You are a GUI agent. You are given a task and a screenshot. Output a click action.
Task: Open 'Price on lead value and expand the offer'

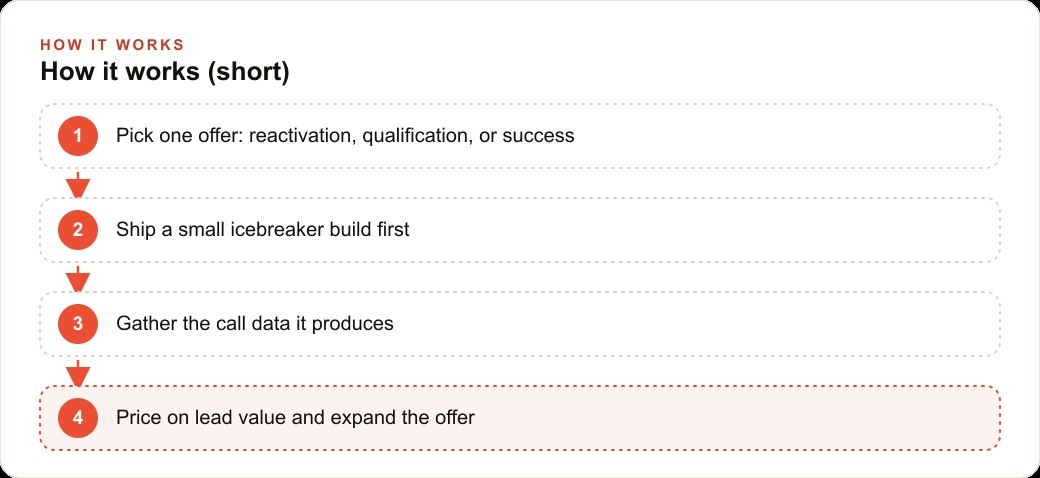295,418
